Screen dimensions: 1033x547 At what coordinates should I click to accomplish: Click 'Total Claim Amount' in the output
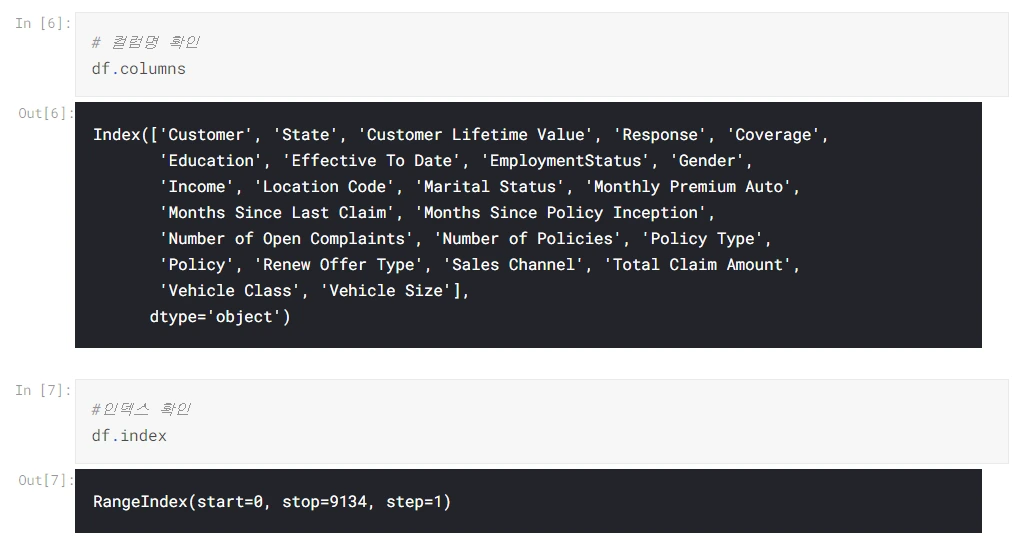(700, 265)
